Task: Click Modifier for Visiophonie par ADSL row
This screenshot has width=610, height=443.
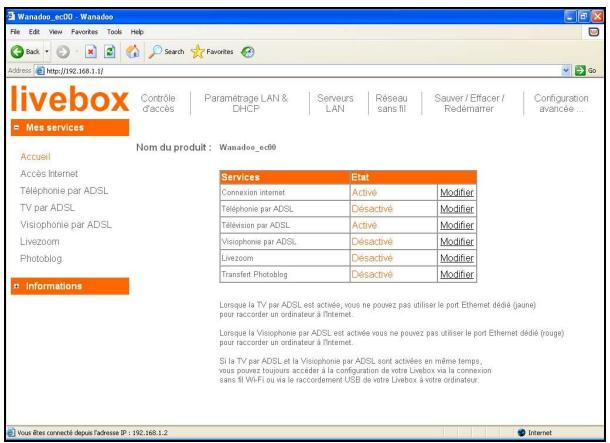Action: coord(457,242)
